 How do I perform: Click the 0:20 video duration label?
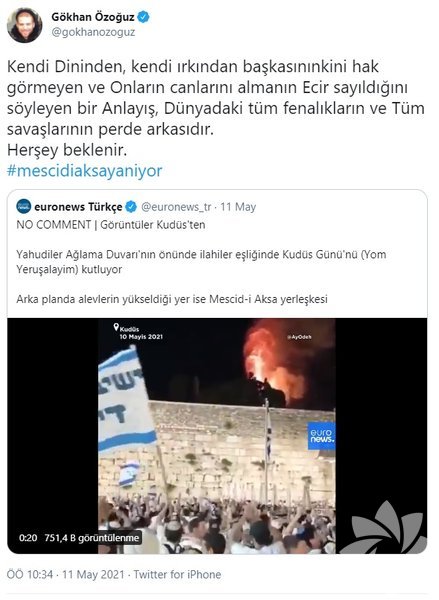[x=28, y=538]
